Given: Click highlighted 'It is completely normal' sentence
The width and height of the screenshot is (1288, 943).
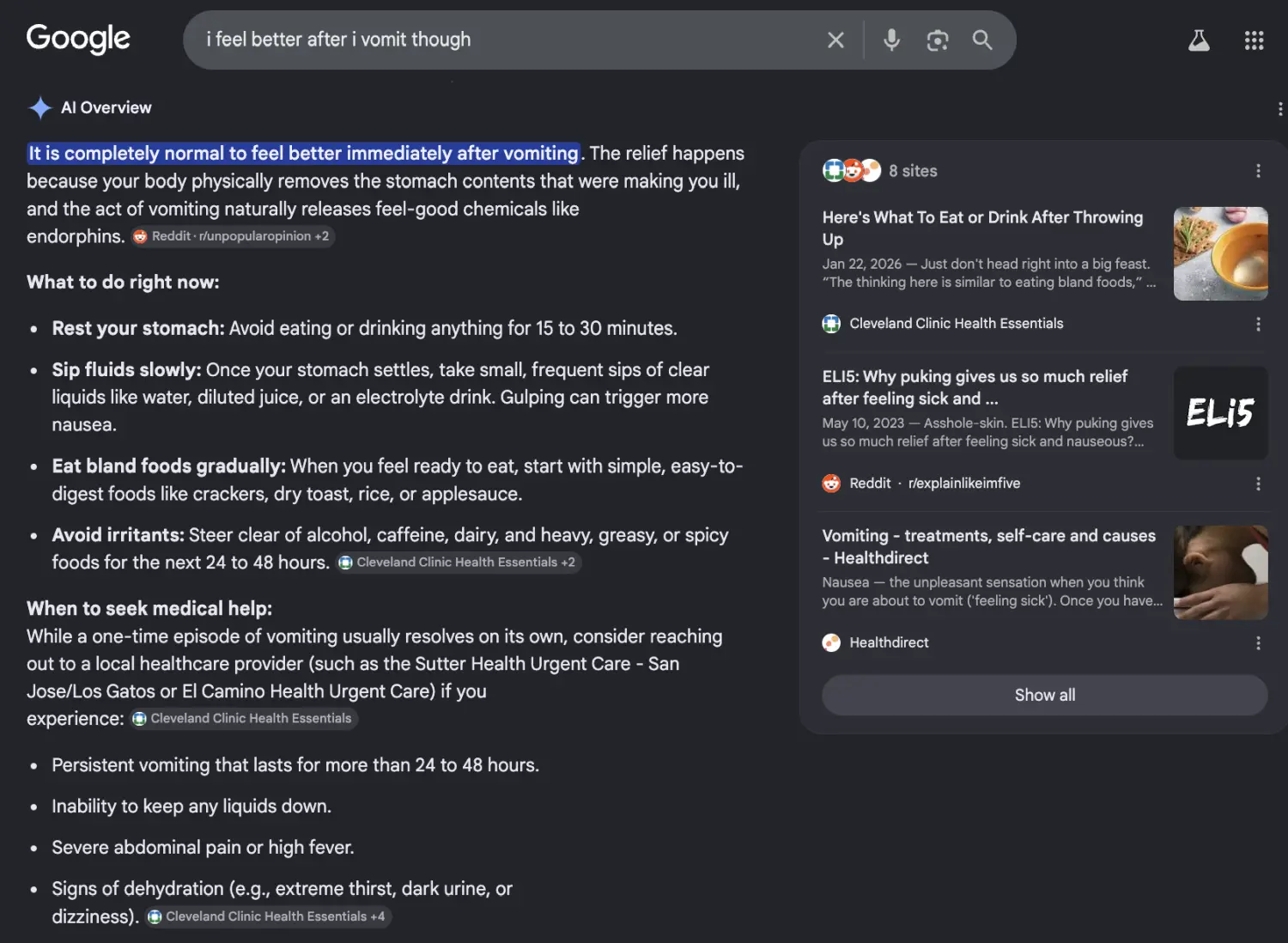Looking at the screenshot, I should (x=303, y=154).
